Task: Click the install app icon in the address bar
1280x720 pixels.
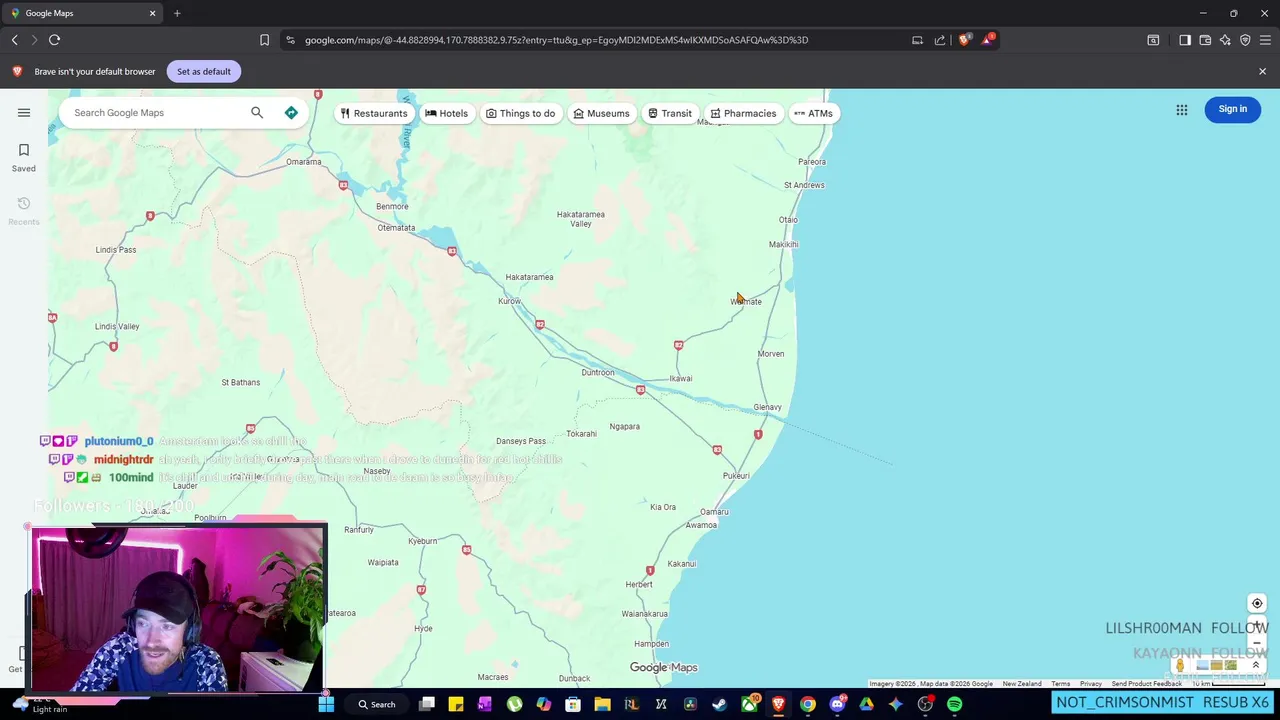Action: [x=917, y=40]
